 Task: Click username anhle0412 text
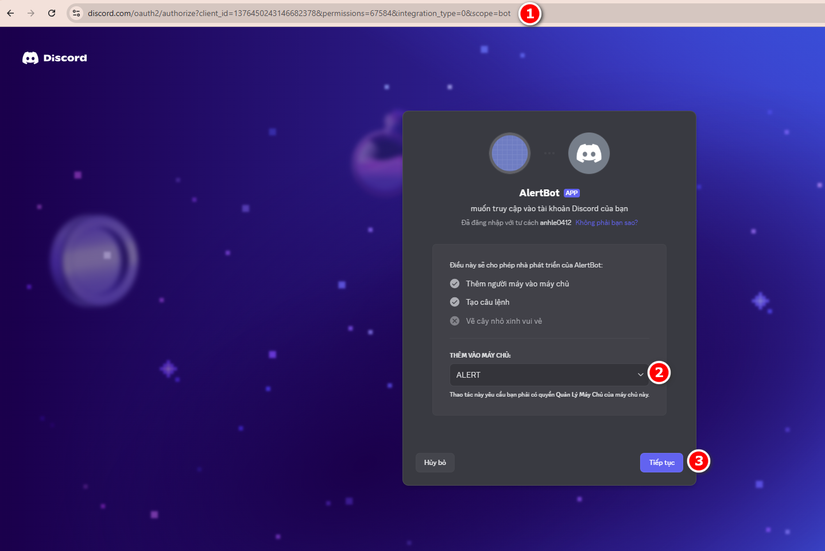(556, 223)
